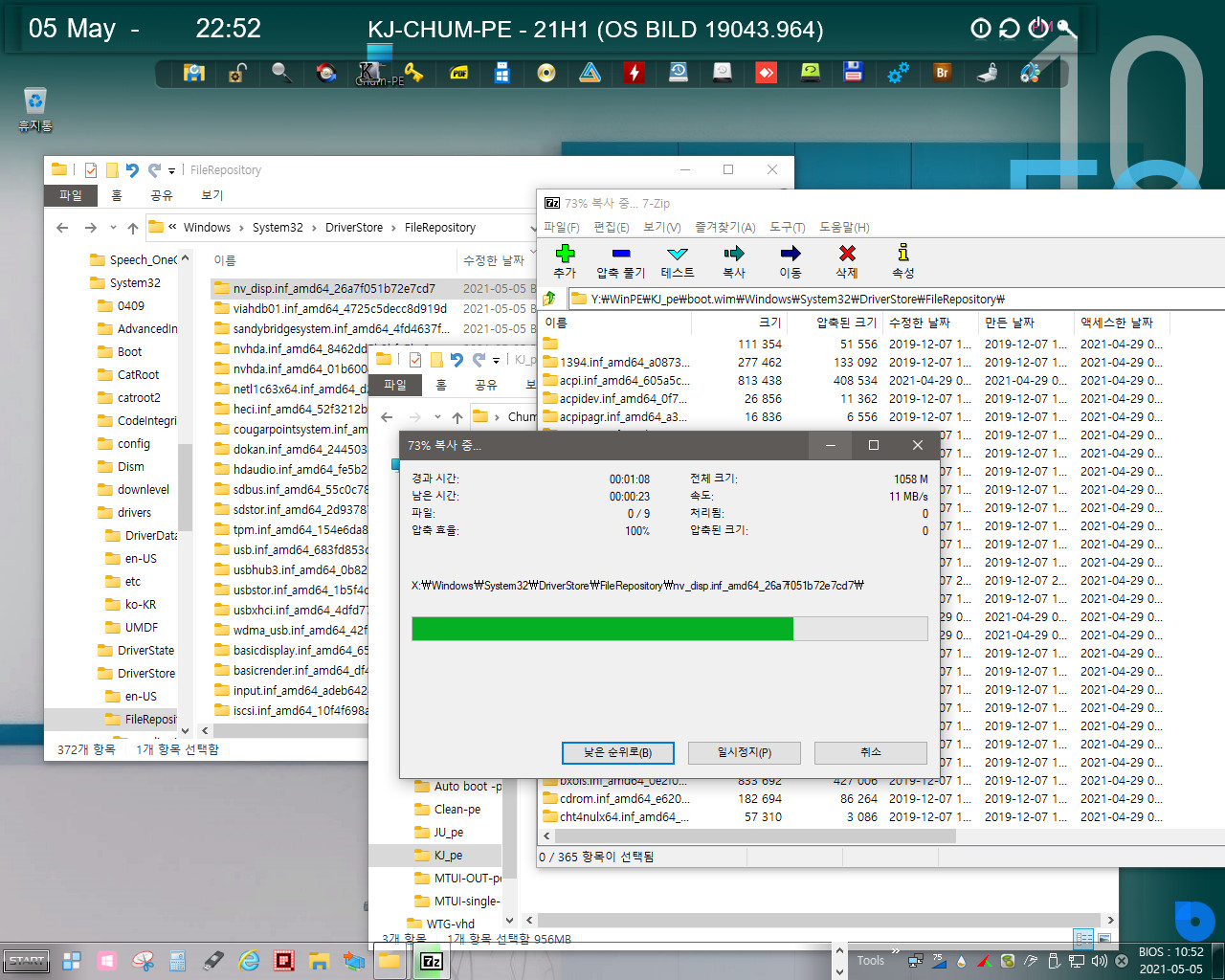Screen dimensions: 1225x980
Task: Open the yellow disc icon in top dock
Action: (x=546, y=73)
